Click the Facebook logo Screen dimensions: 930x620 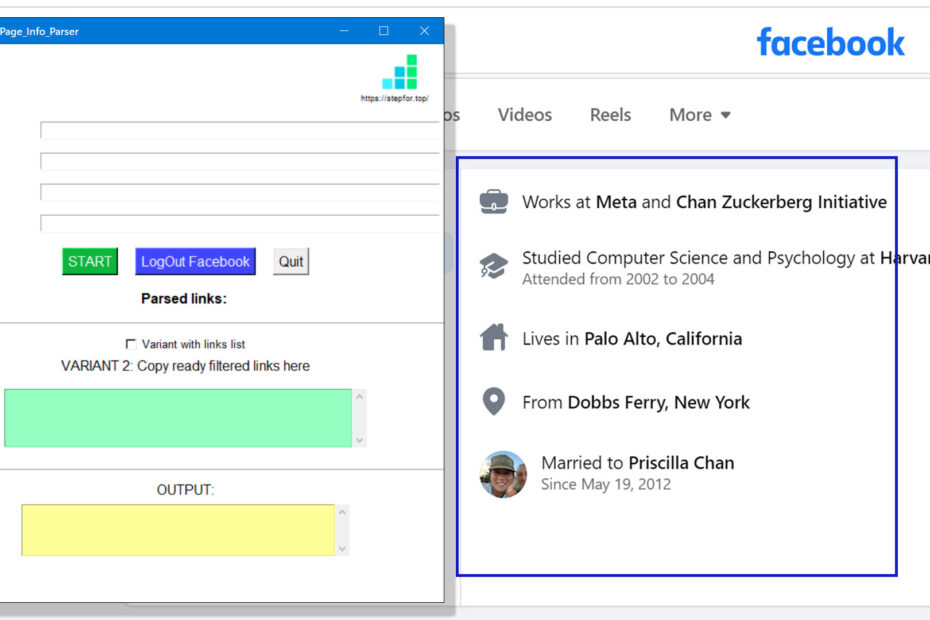[x=830, y=43]
